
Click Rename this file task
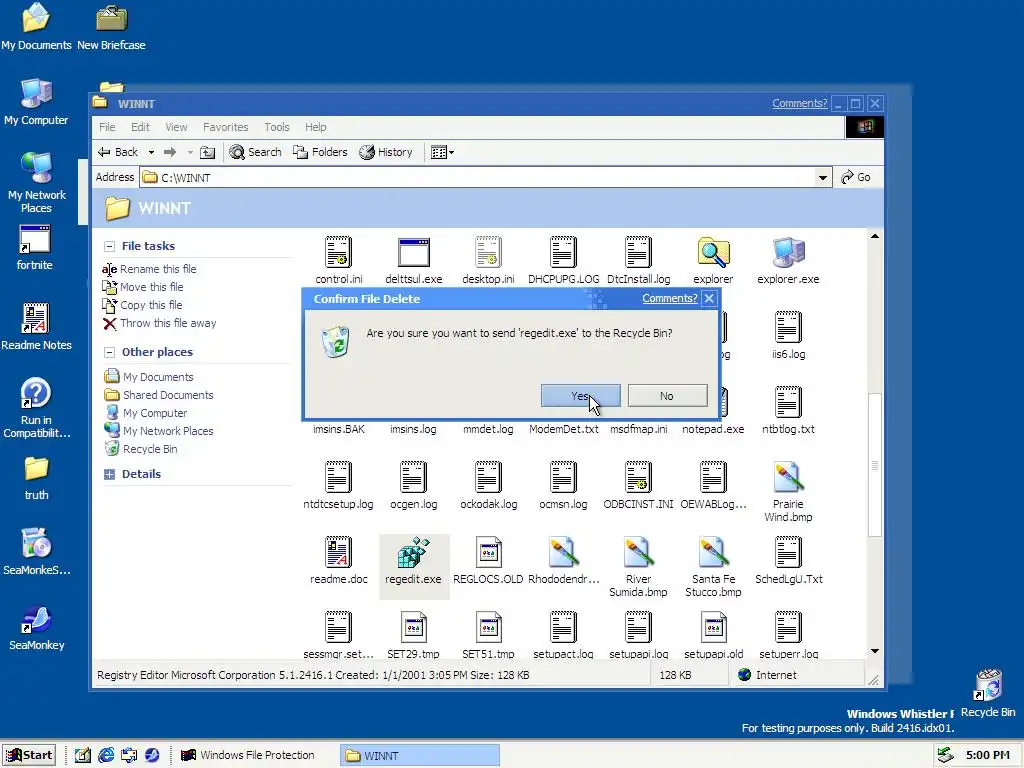pos(149,269)
